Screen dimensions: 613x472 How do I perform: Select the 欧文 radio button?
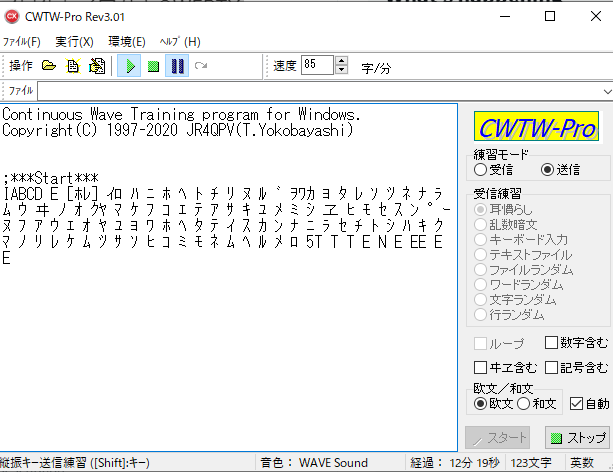pyautogui.click(x=493, y=403)
